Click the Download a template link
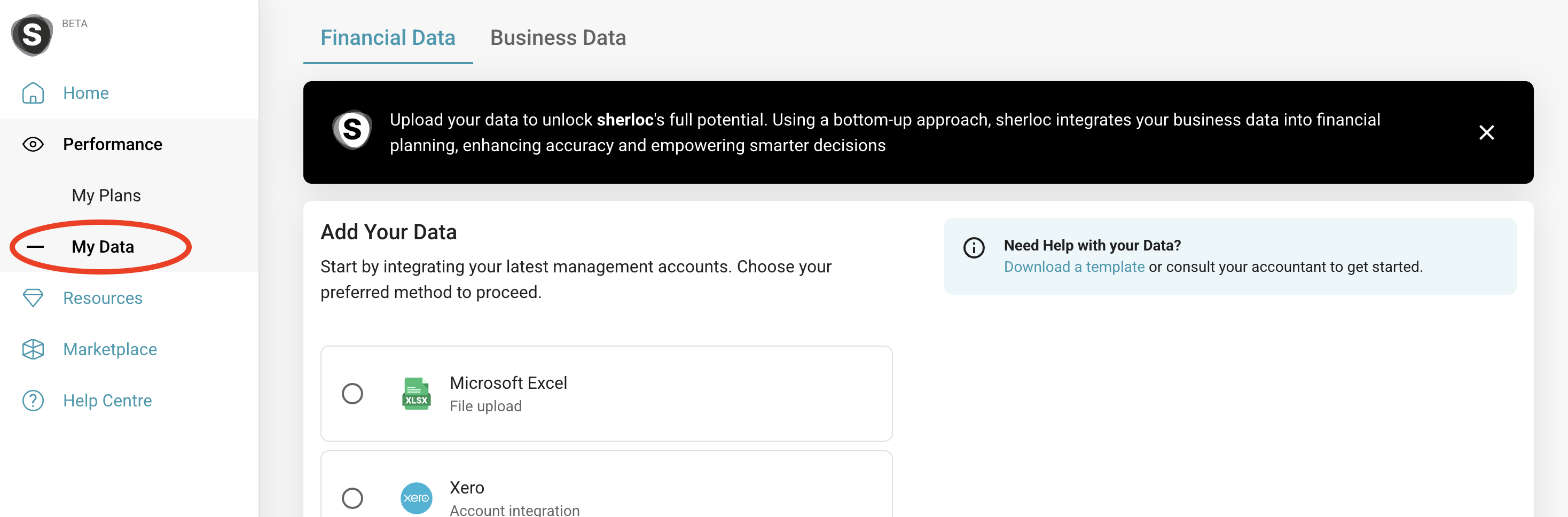 tap(1074, 267)
